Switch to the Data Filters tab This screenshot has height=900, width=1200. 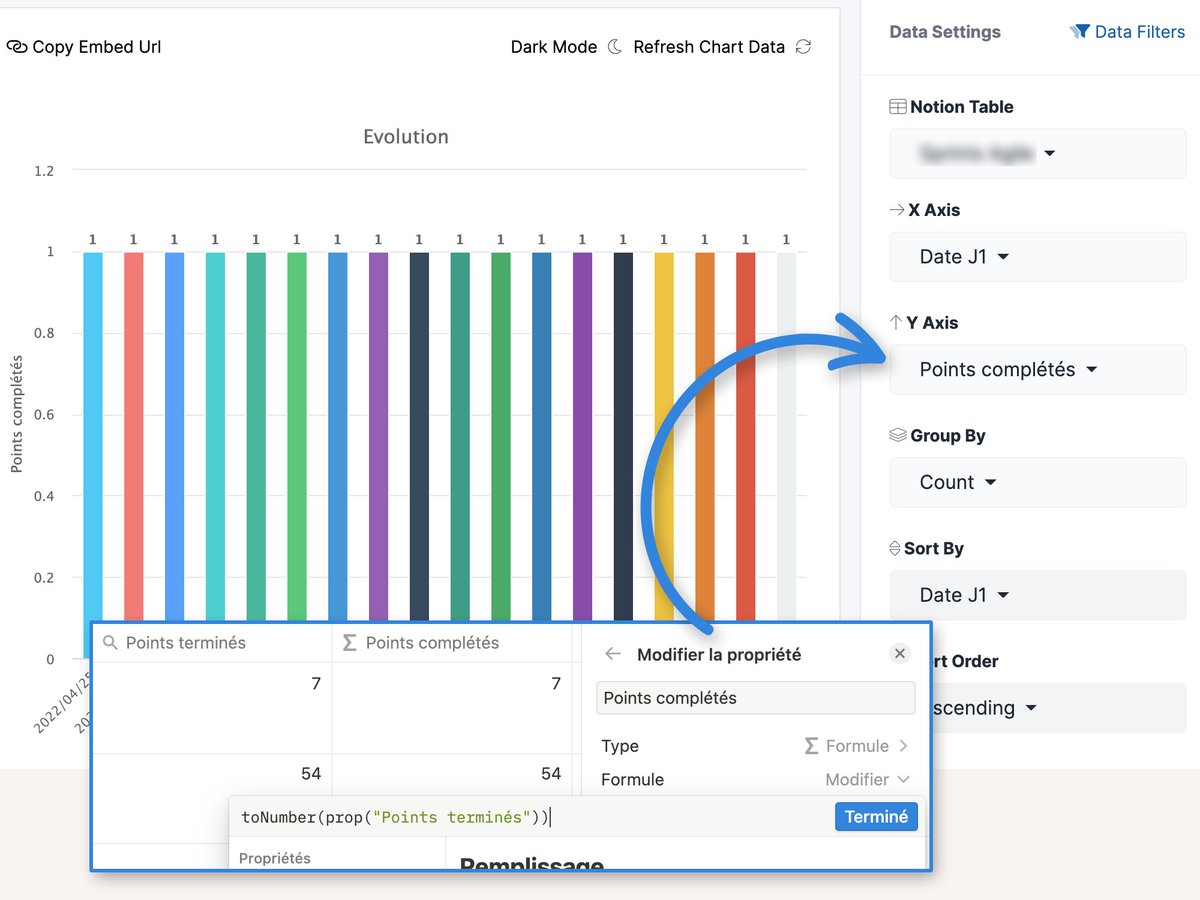click(1127, 32)
